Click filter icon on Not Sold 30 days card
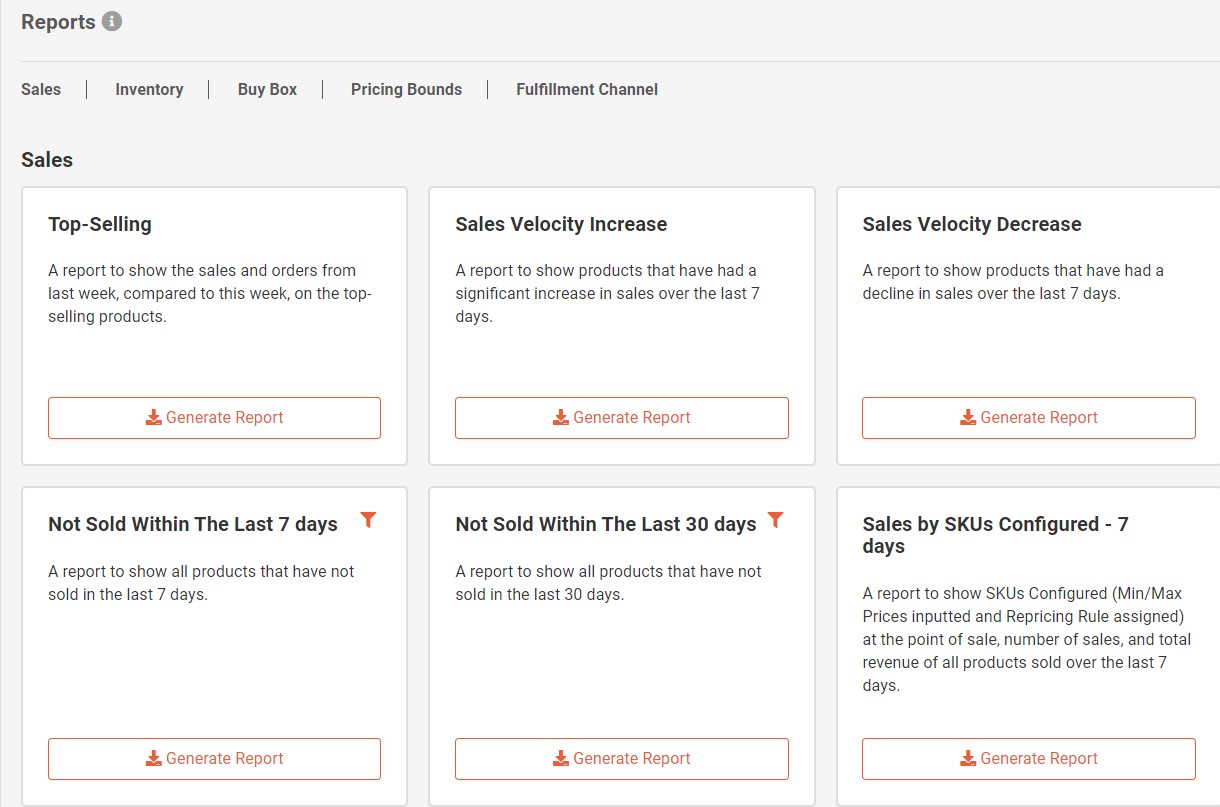The width and height of the screenshot is (1220, 807). point(775,520)
